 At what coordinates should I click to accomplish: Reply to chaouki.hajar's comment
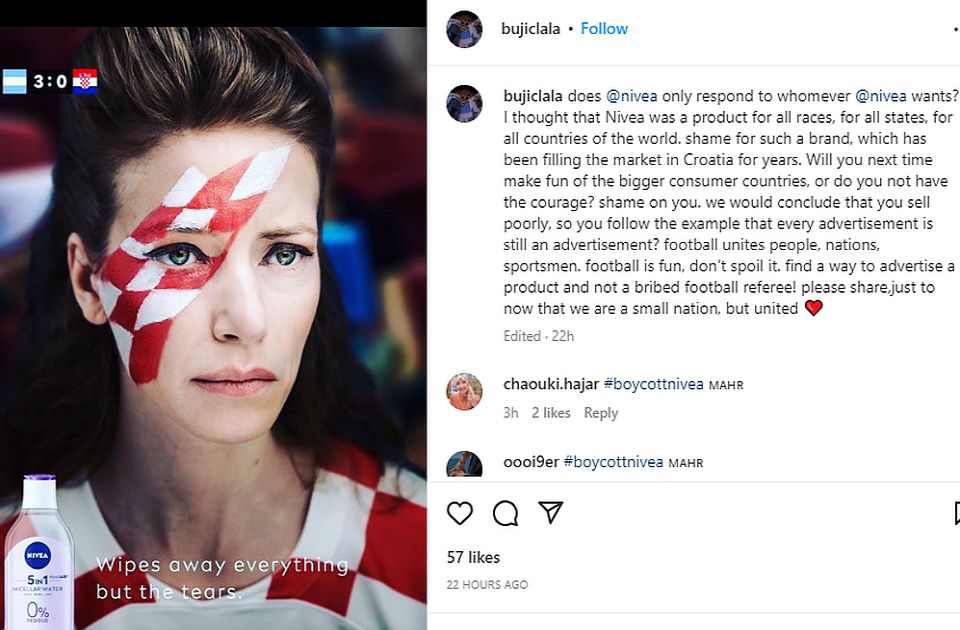coord(601,413)
